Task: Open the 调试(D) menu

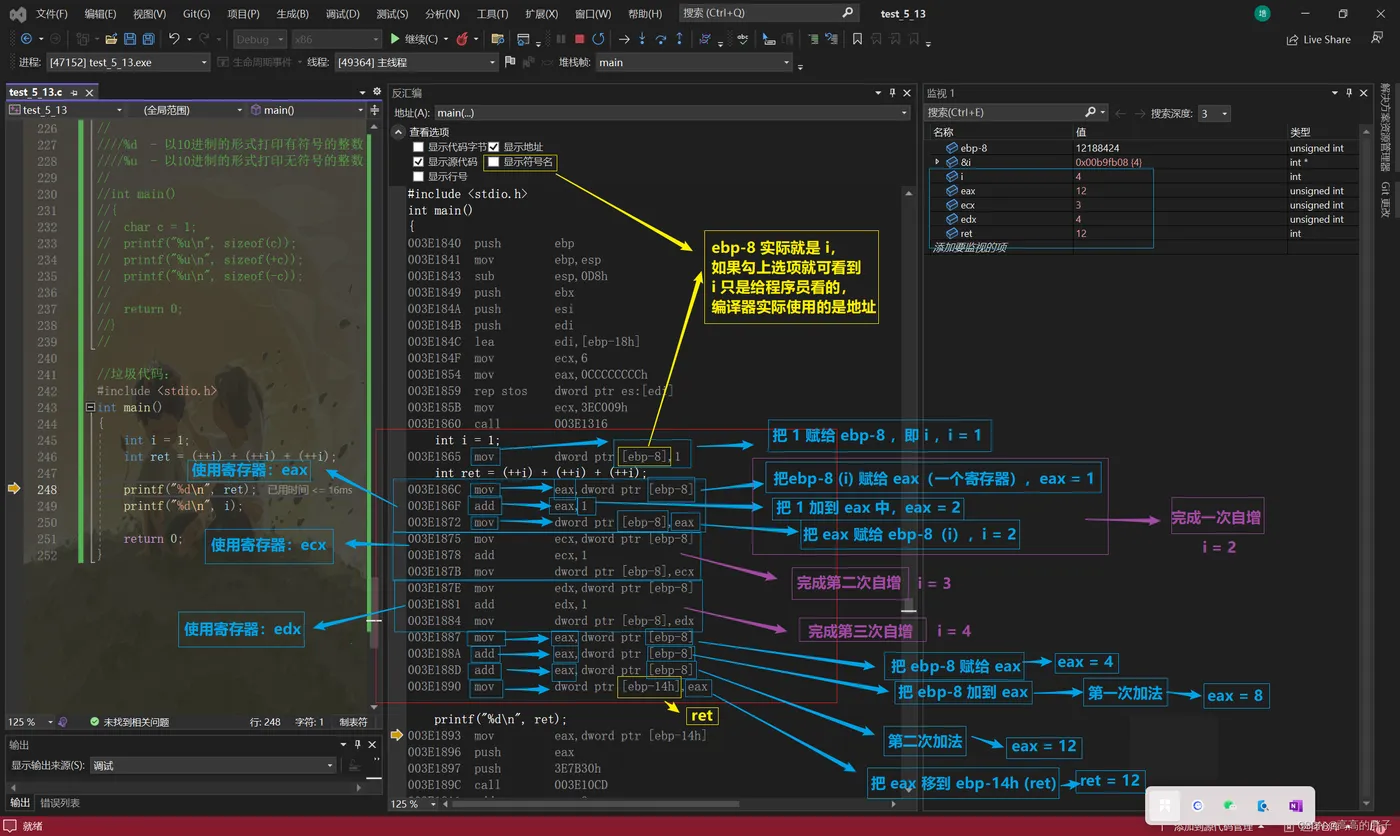Action: point(343,13)
